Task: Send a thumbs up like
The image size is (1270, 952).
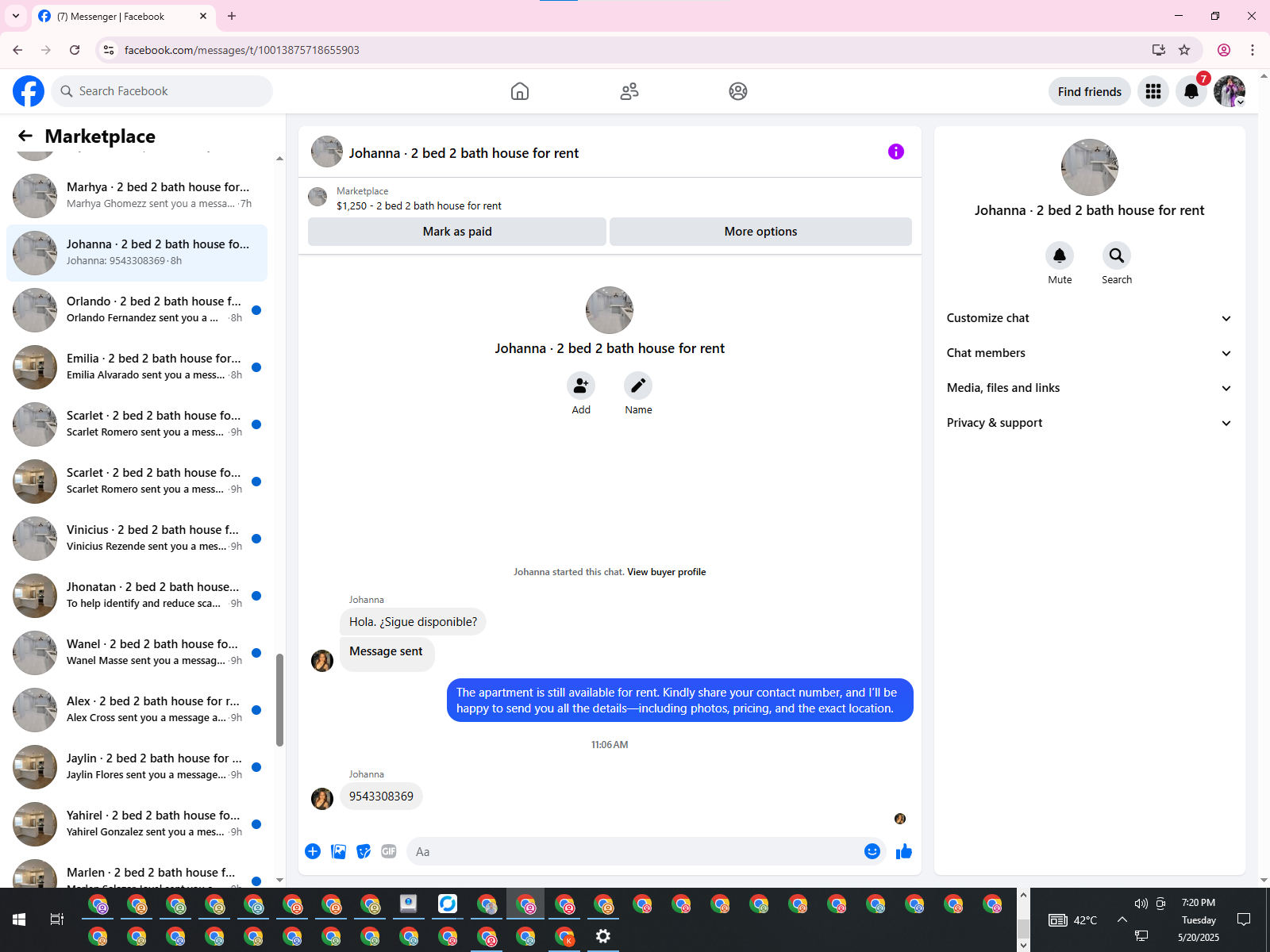Action: [x=904, y=851]
